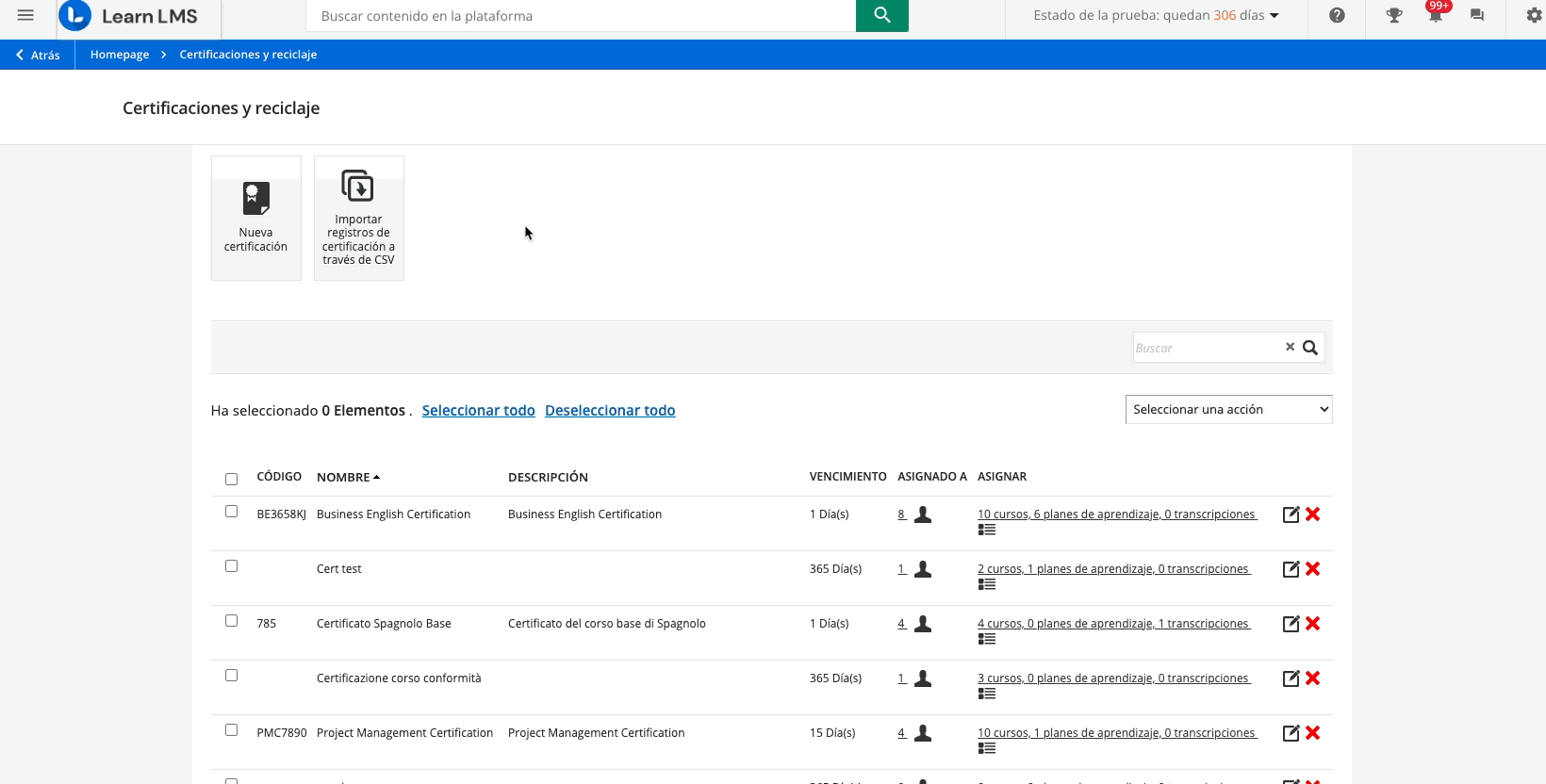This screenshot has height=784, width=1546.
Task: Edit Business English Certification with pencil icon
Action: (x=1291, y=514)
